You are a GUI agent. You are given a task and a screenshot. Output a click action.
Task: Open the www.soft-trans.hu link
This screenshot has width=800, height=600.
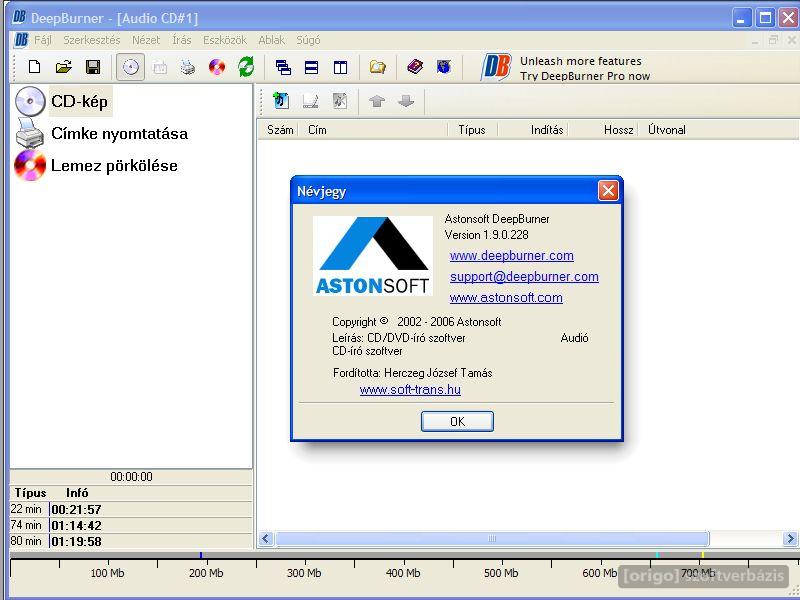(x=410, y=390)
